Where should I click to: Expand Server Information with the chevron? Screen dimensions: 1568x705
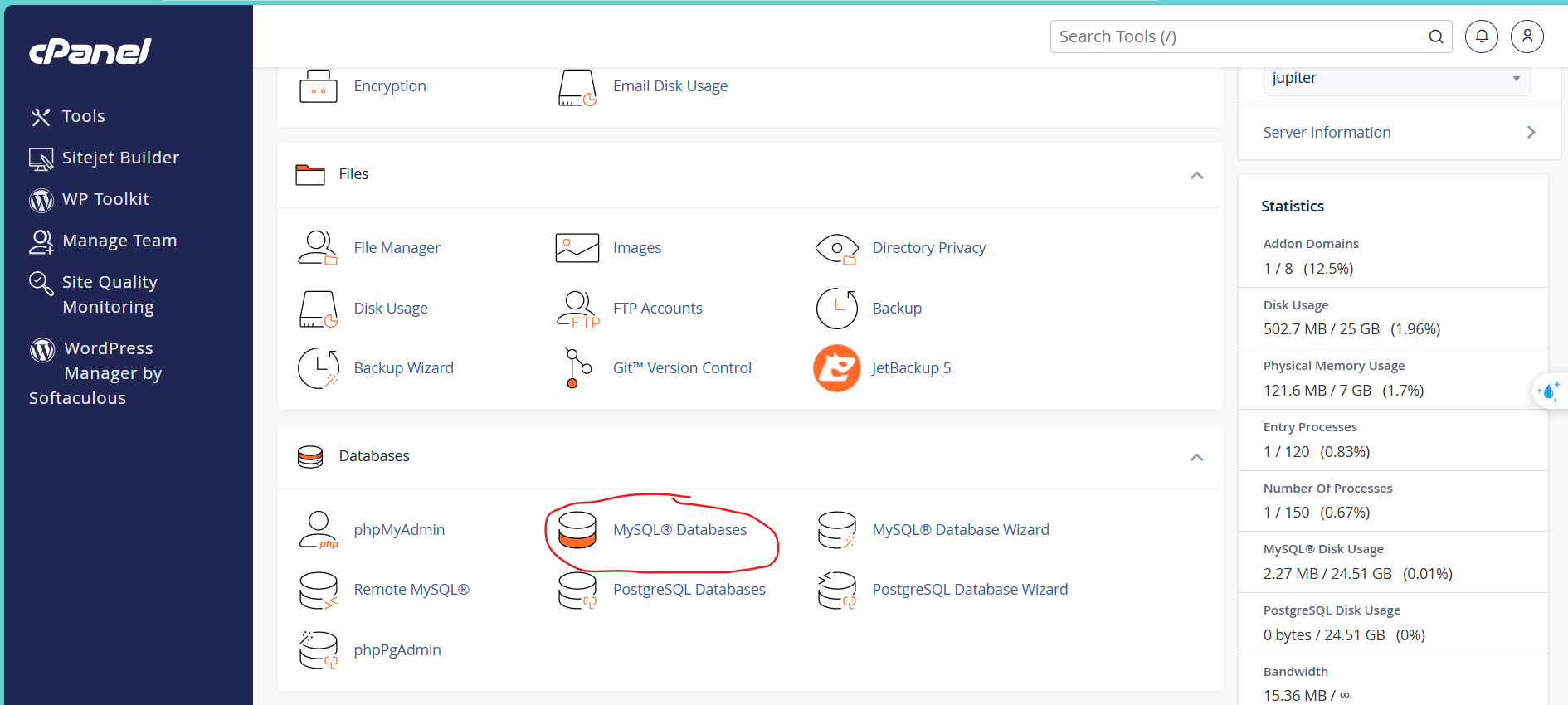coord(1531,133)
